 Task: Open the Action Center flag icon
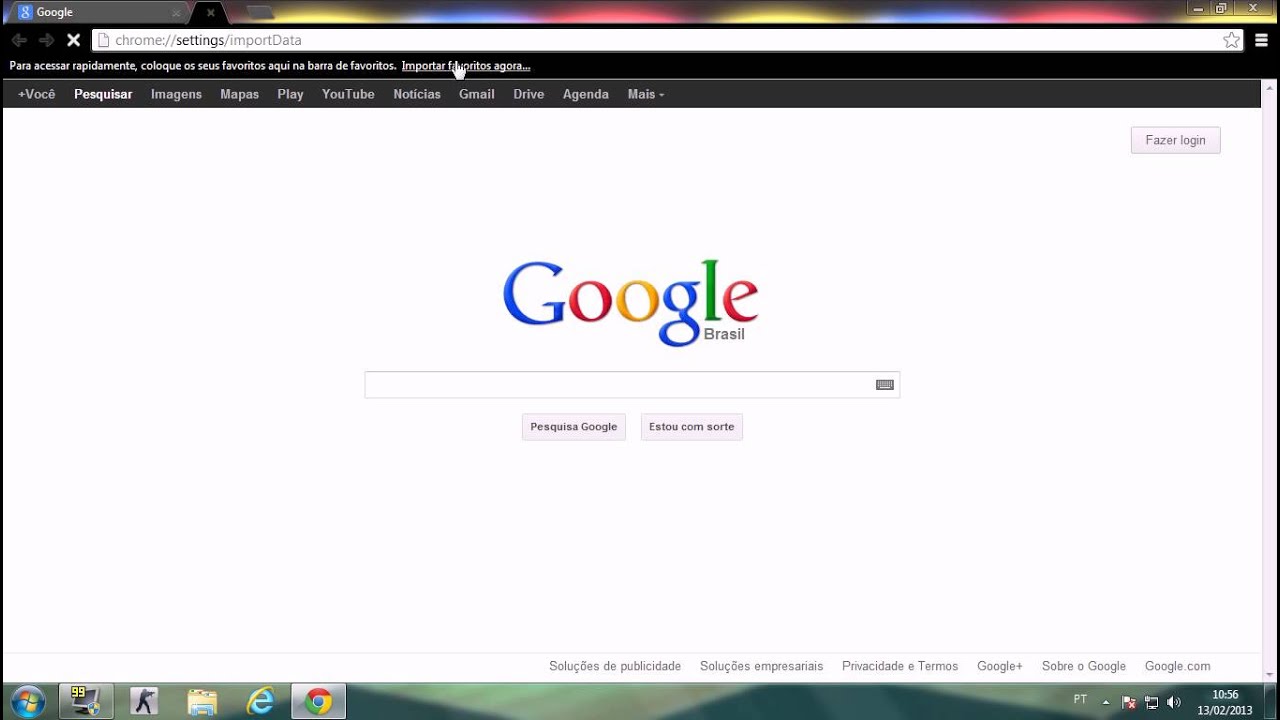coord(1129,702)
